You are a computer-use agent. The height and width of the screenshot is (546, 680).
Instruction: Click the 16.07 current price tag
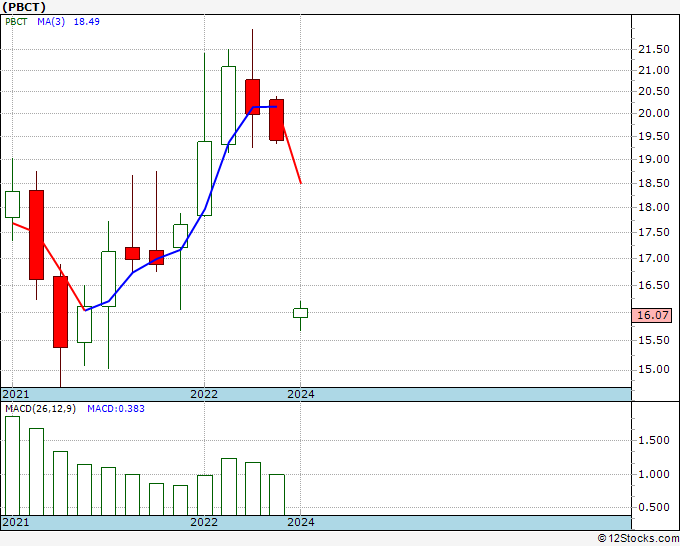(x=652, y=315)
